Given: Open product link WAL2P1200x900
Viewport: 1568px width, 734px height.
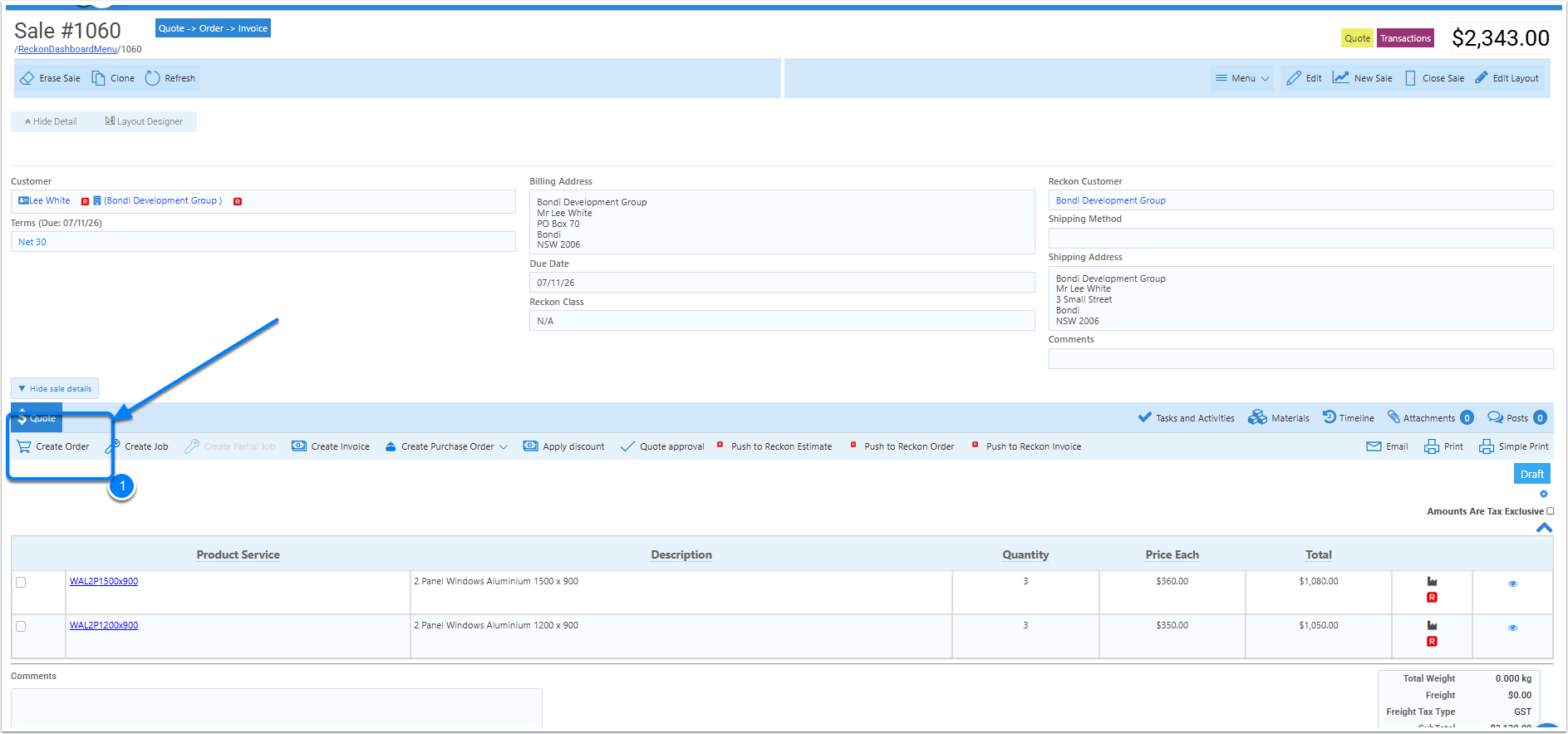Looking at the screenshot, I should 104,625.
